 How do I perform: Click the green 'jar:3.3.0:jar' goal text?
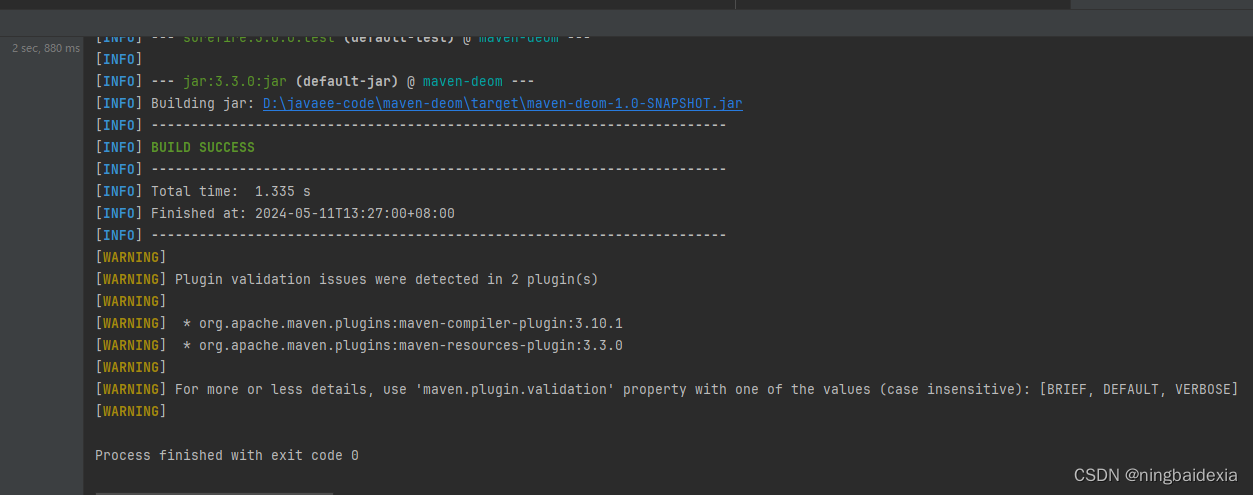(x=235, y=81)
